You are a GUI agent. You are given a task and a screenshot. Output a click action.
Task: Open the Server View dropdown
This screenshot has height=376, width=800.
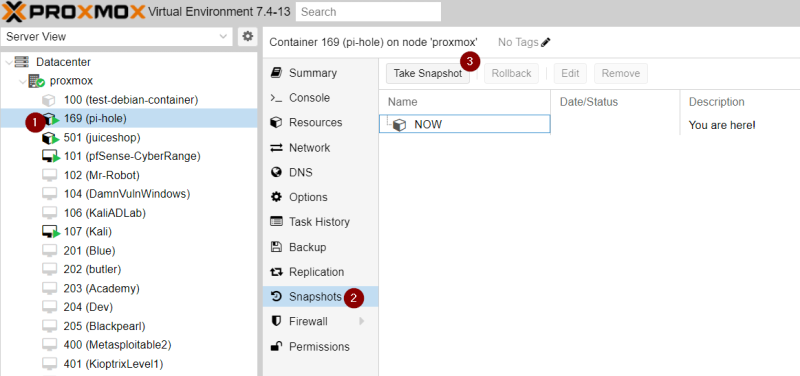coord(117,37)
